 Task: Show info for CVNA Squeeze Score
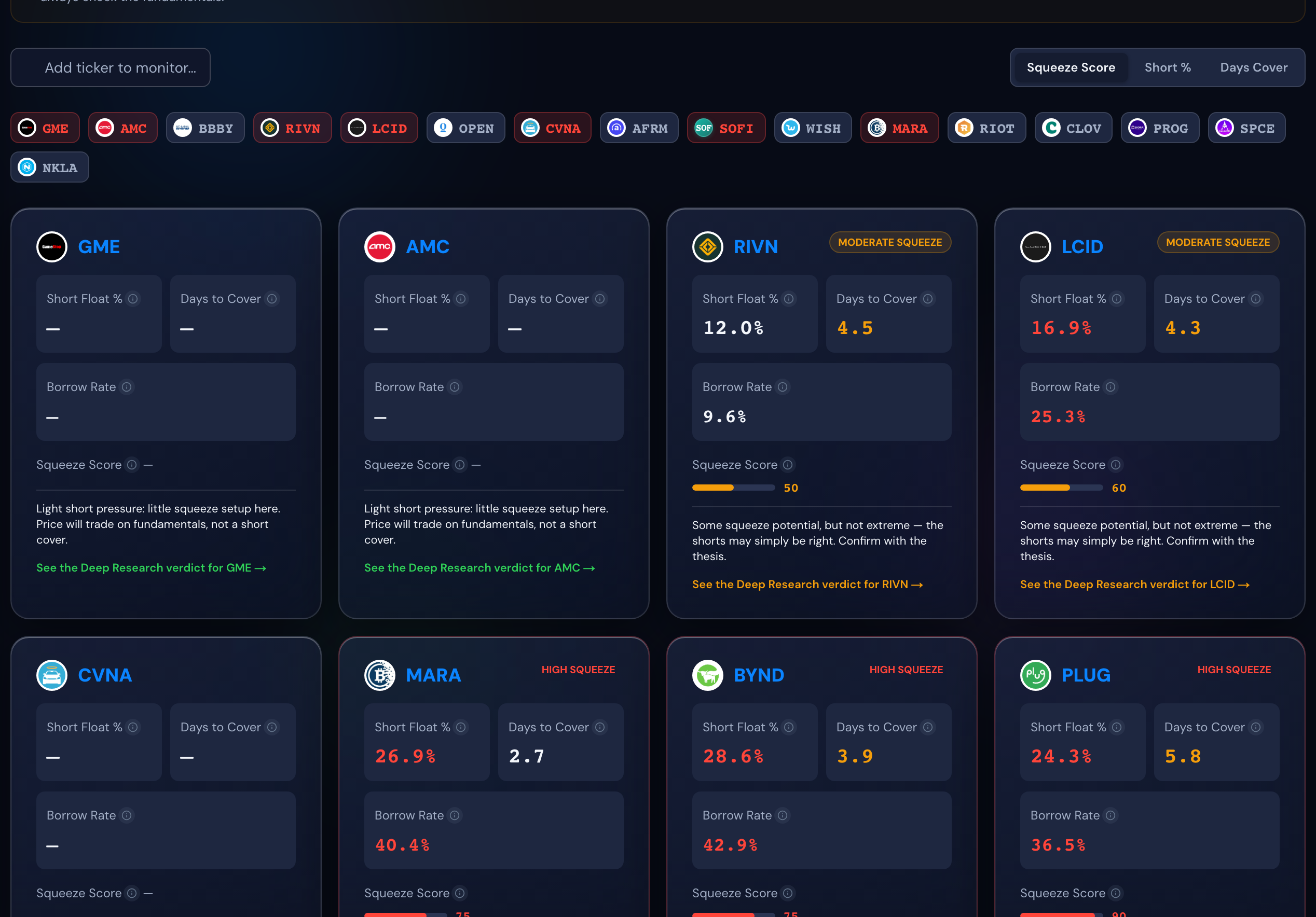[132, 894]
